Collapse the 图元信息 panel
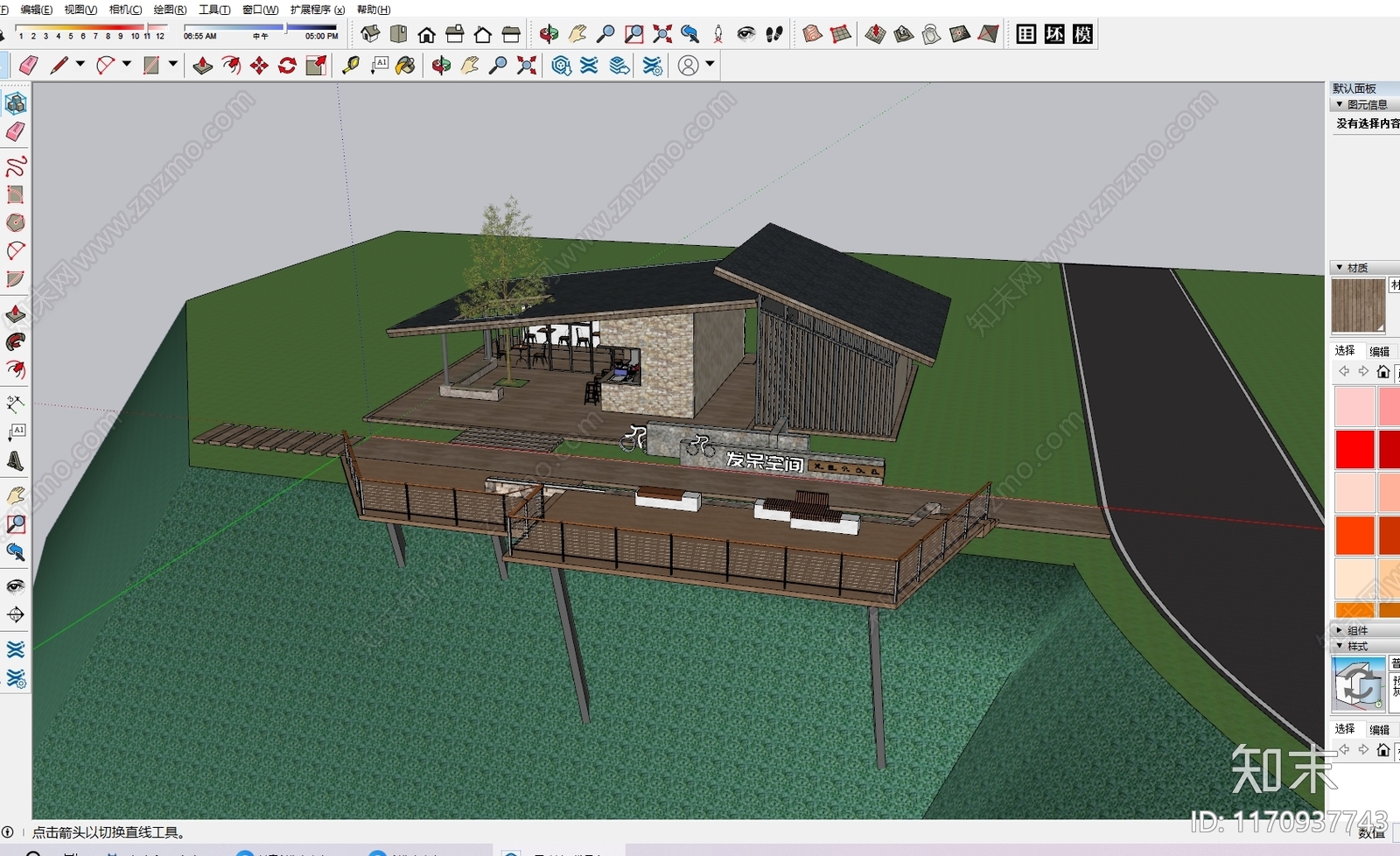The height and width of the screenshot is (856, 1400). click(x=1339, y=104)
